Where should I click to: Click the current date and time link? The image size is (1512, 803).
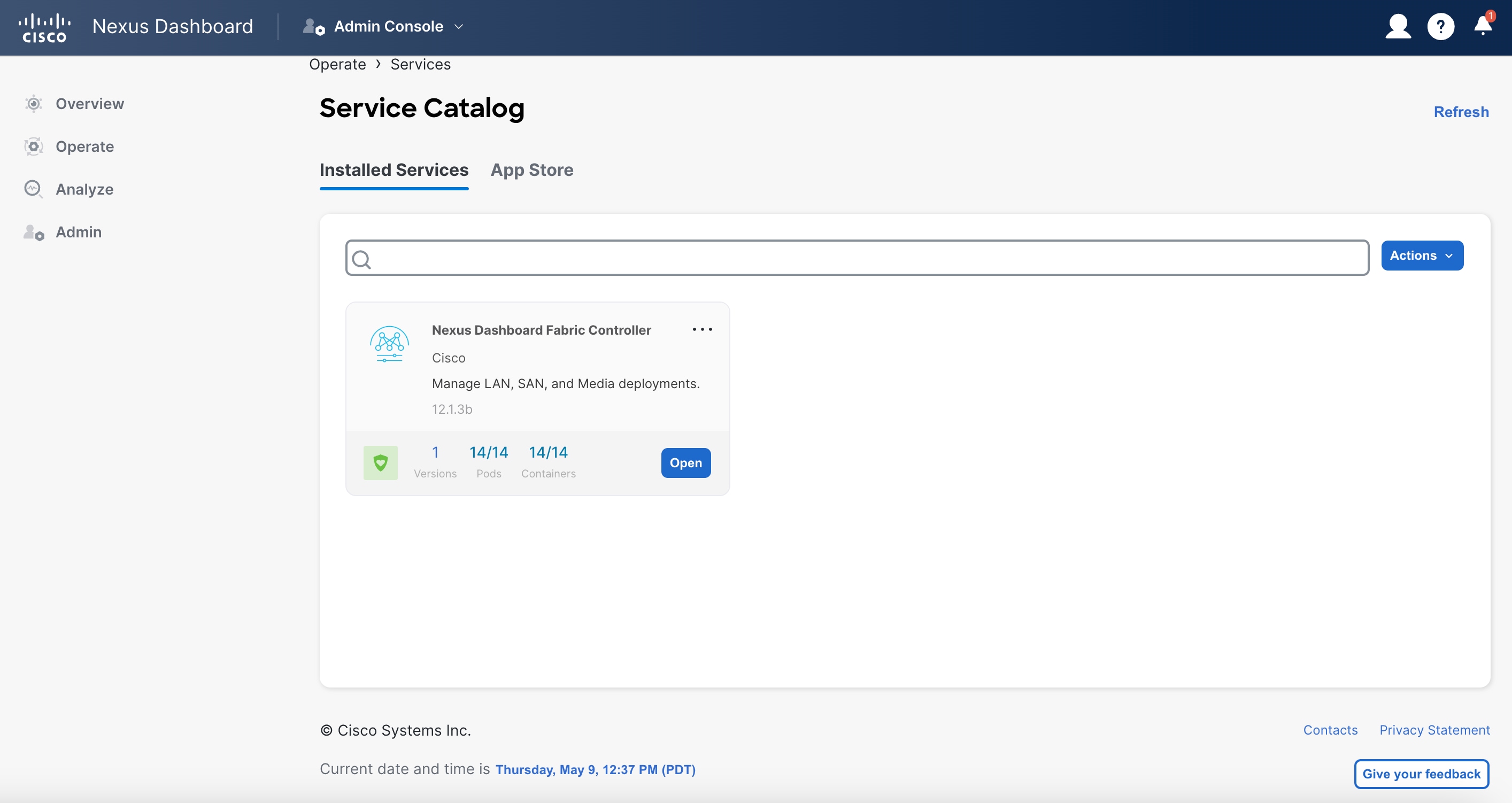pos(595,769)
